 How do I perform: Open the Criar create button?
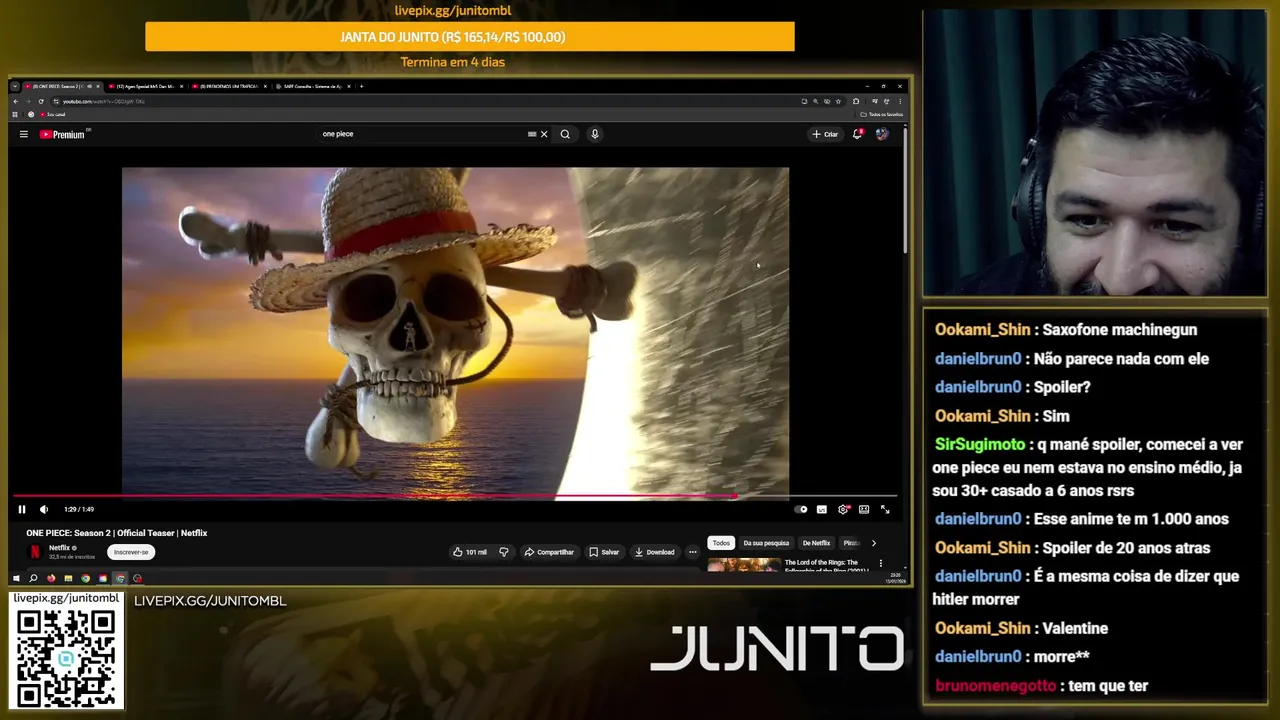(x=825, y=134)
